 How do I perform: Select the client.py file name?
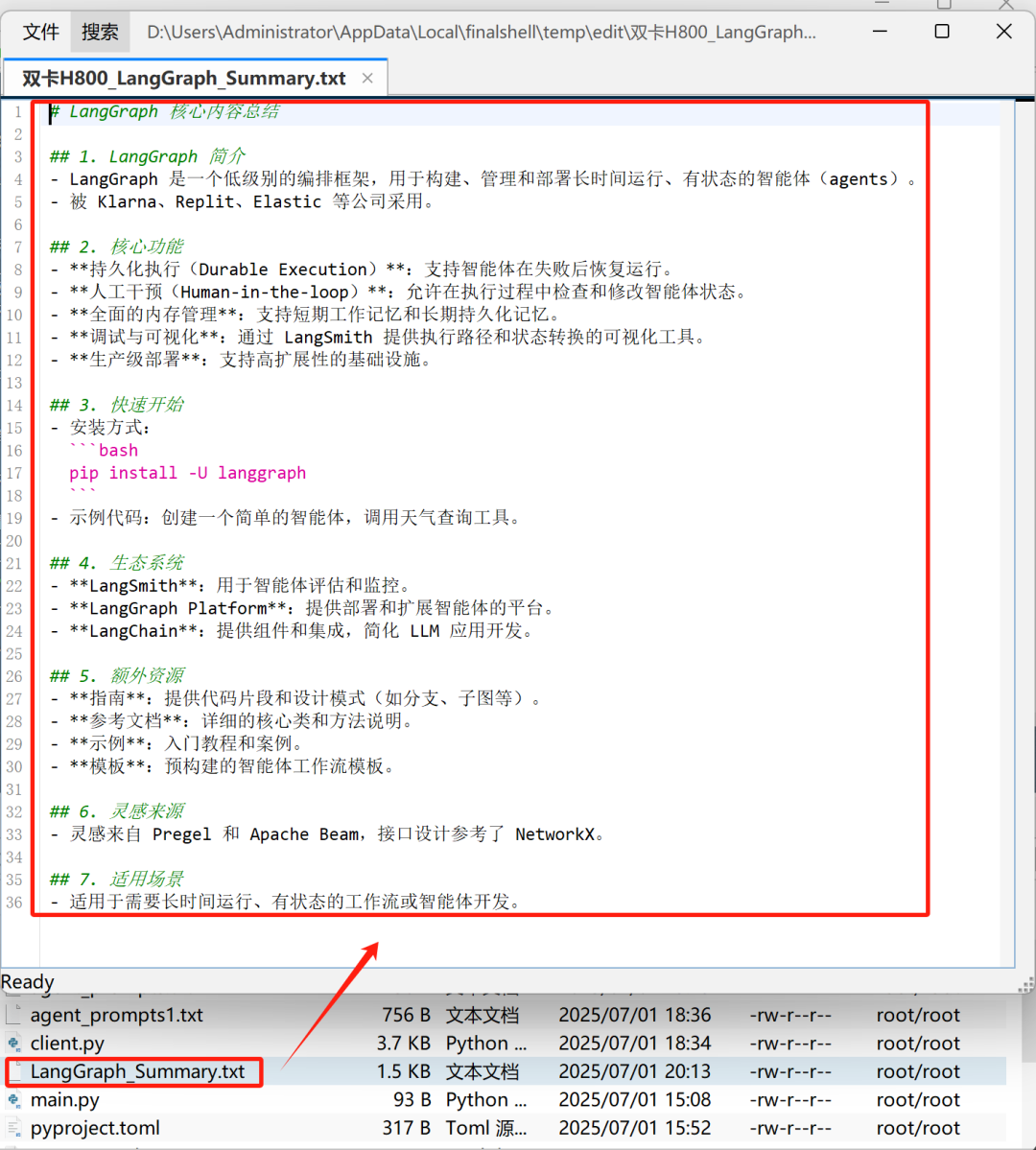click(67, 1043)
